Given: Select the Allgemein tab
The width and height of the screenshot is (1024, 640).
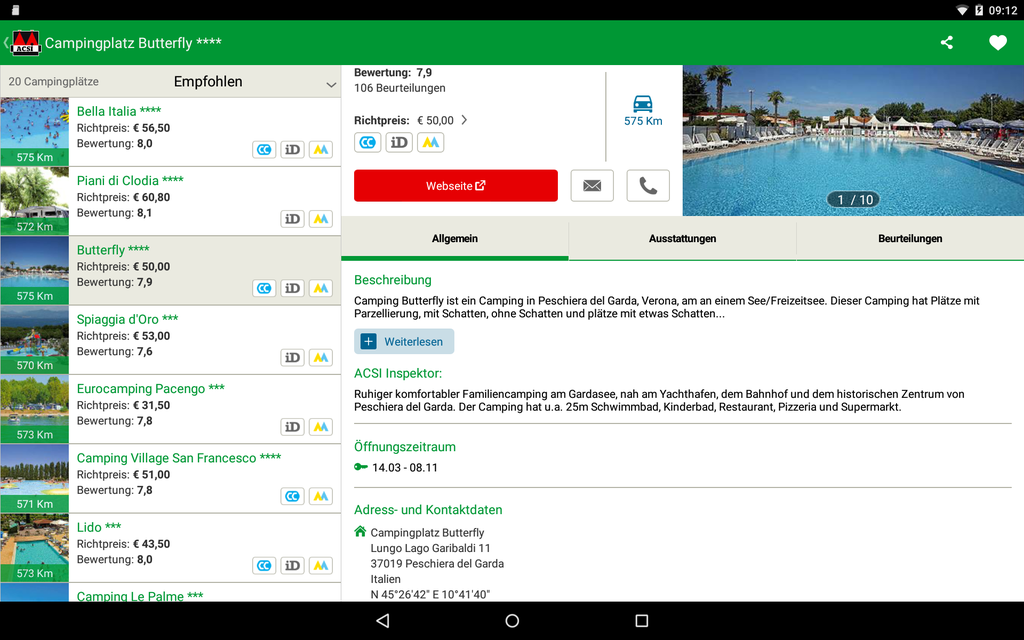Looking at the screenshot, I should [455, 239].
